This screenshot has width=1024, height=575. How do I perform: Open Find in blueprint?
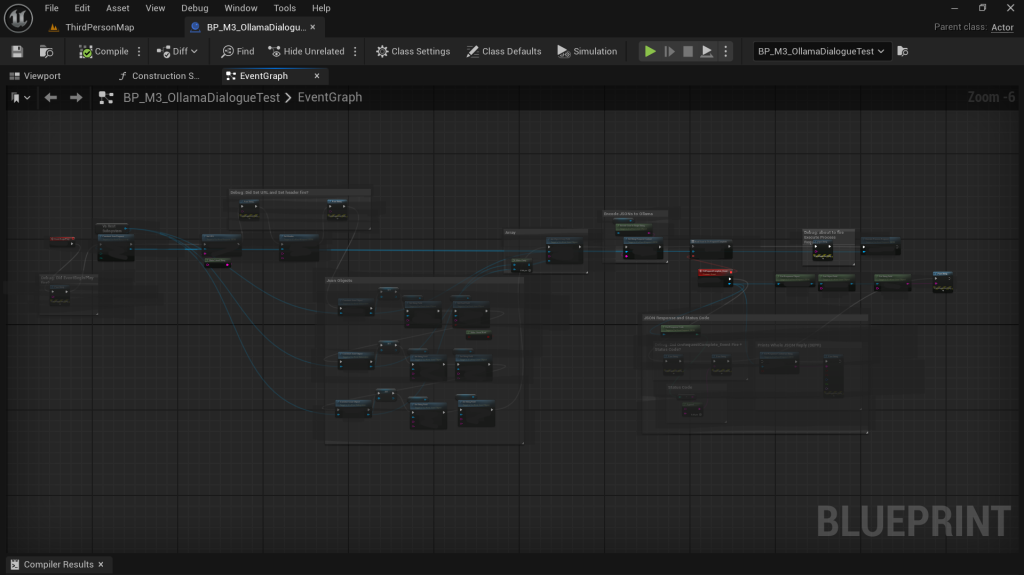point(238,51)
